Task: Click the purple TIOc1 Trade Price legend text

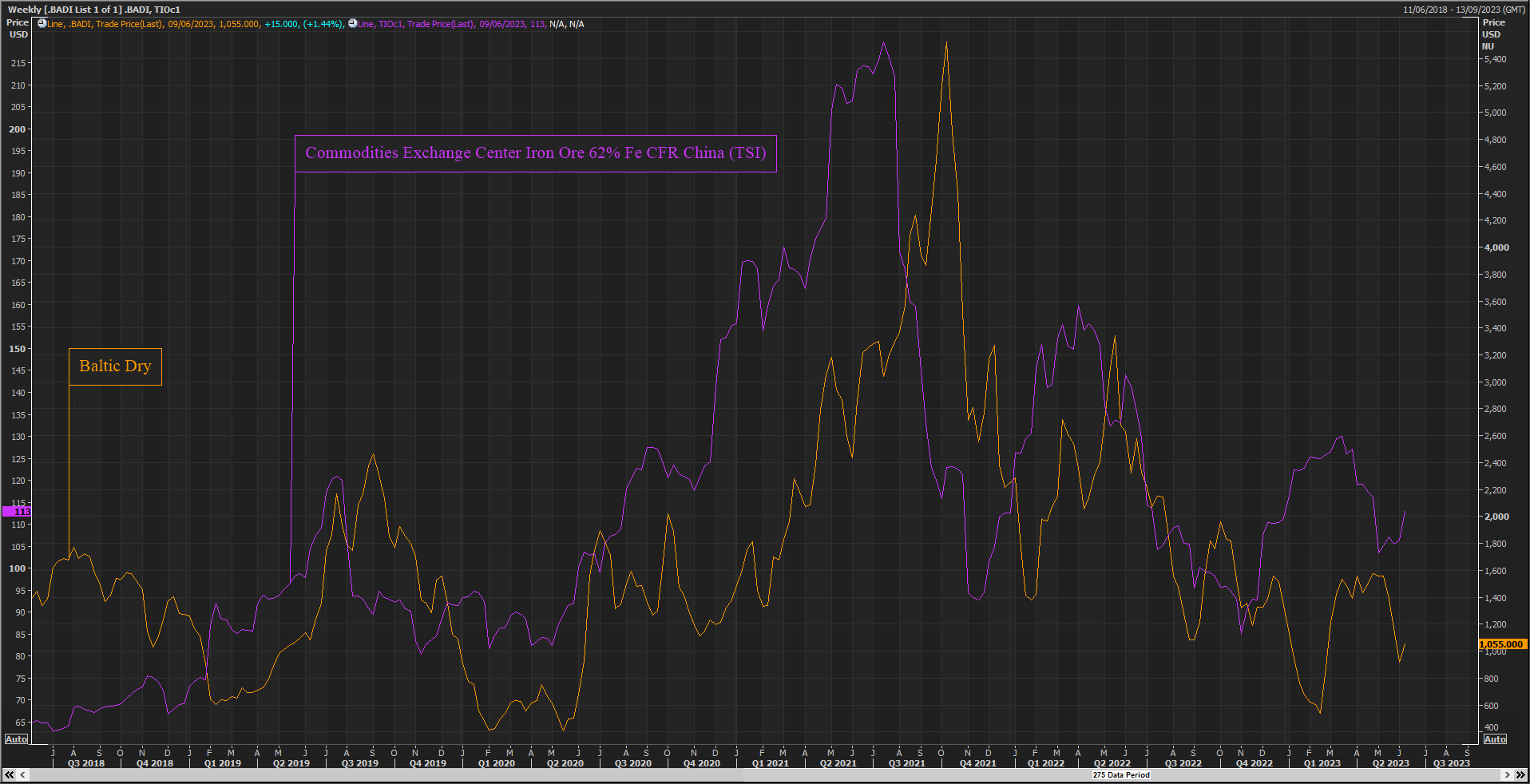Action: click(x=451, y=24)
